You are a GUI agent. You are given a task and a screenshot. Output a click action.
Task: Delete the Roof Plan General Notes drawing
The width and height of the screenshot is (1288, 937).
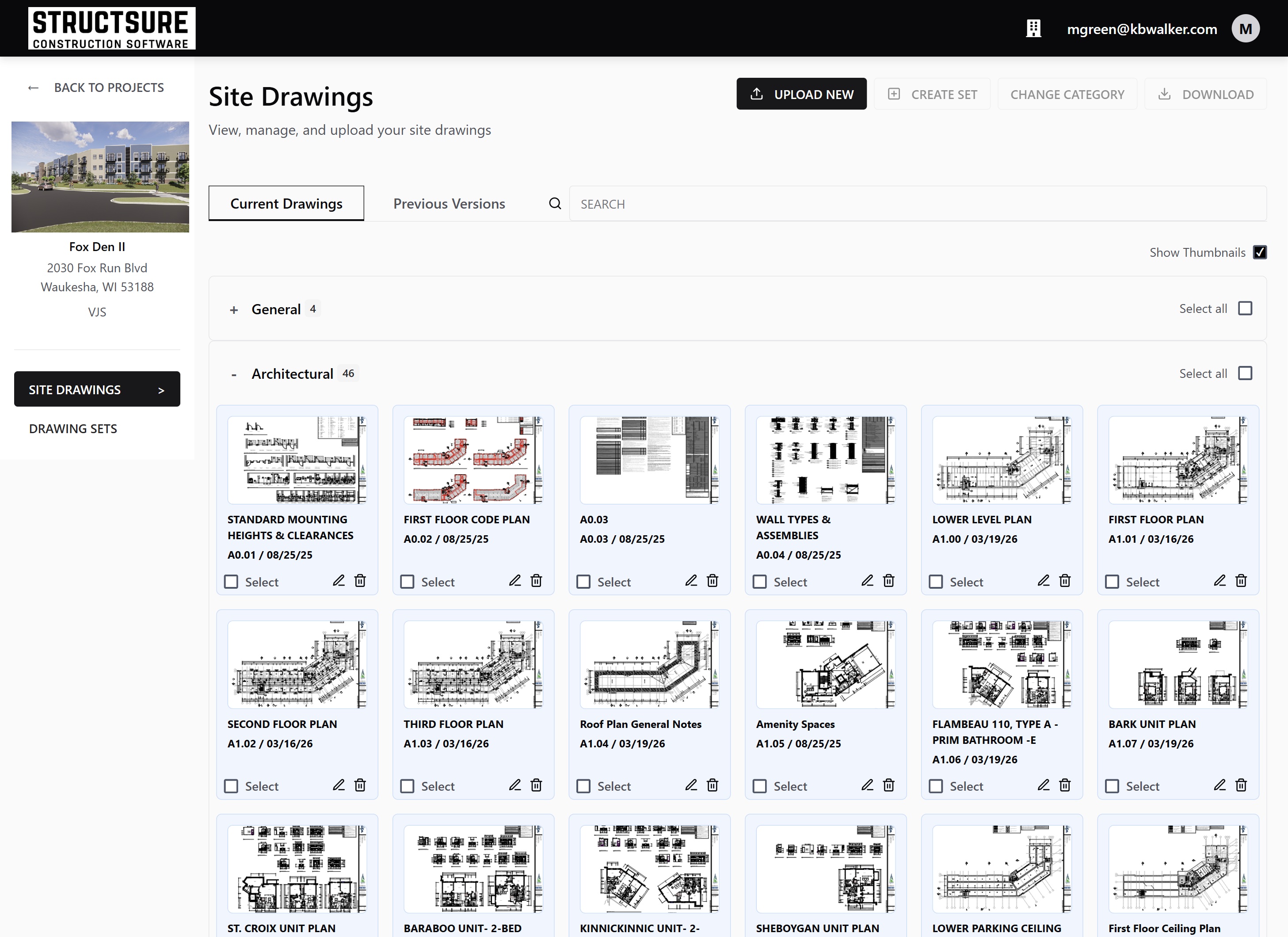click(712, 785)
